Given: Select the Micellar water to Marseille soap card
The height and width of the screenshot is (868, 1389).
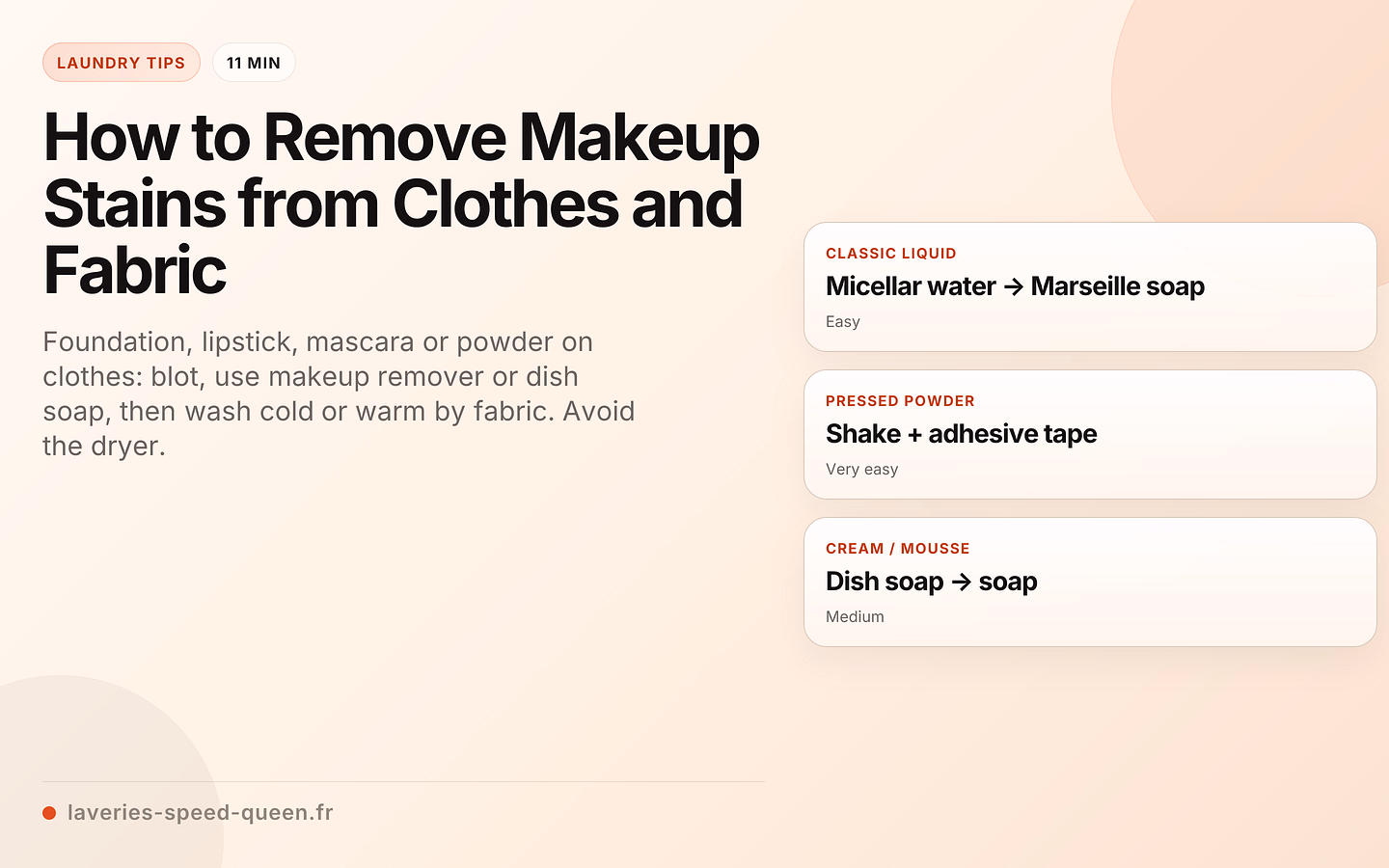Looking at the screenshot, I should coord(1090,287).
